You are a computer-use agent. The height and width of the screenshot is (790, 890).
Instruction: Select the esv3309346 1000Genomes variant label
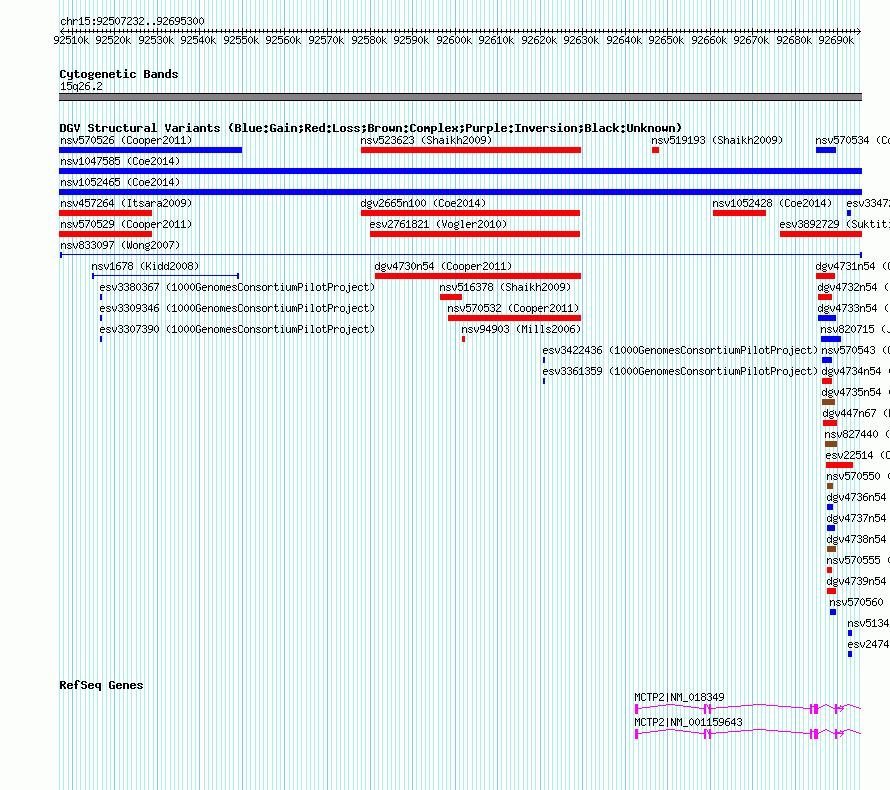[237, 308]
